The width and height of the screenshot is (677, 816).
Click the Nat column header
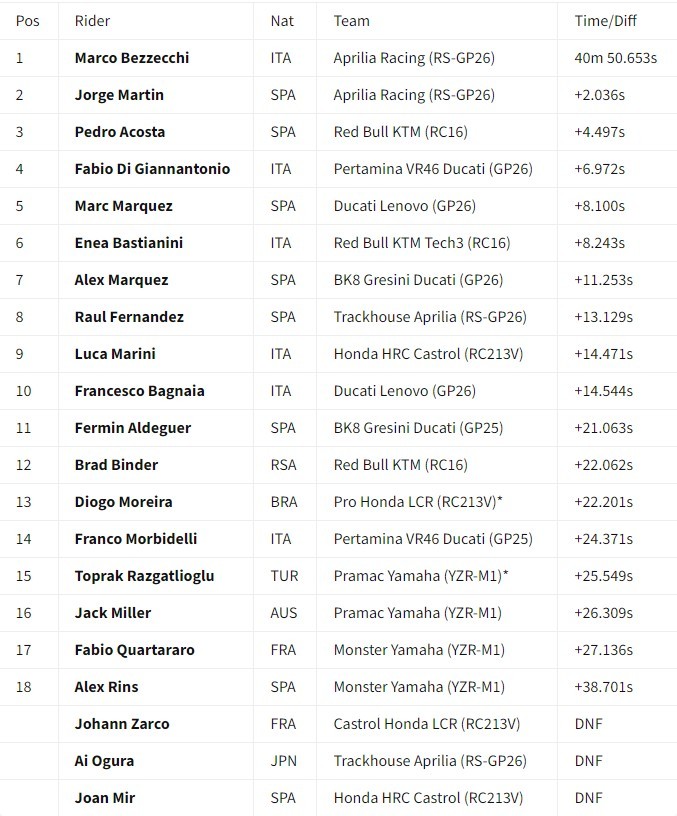(282, 20)
